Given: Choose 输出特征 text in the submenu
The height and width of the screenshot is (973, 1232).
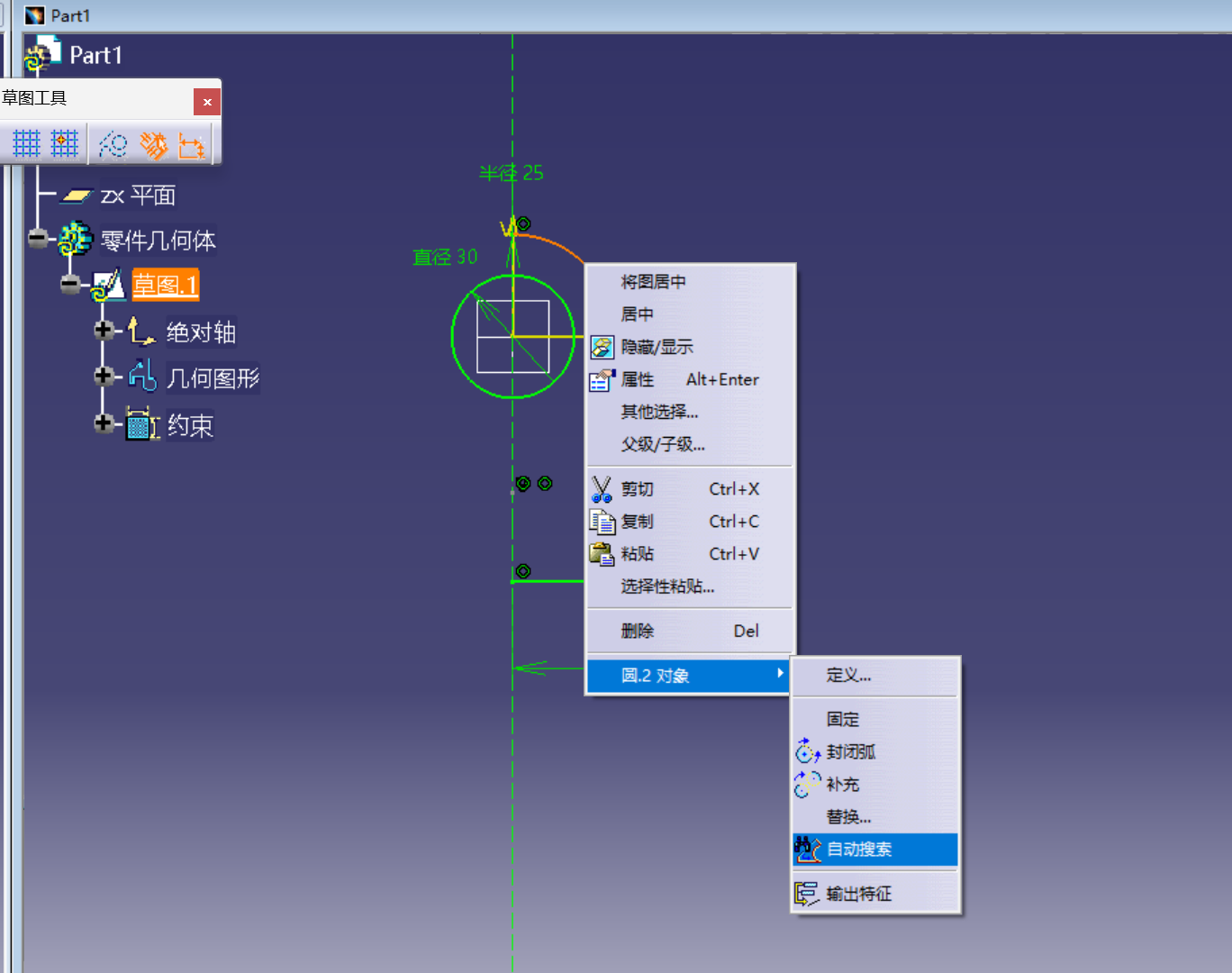Looking at the screenshot, I should pyautogui.click(x=859, y=894).
